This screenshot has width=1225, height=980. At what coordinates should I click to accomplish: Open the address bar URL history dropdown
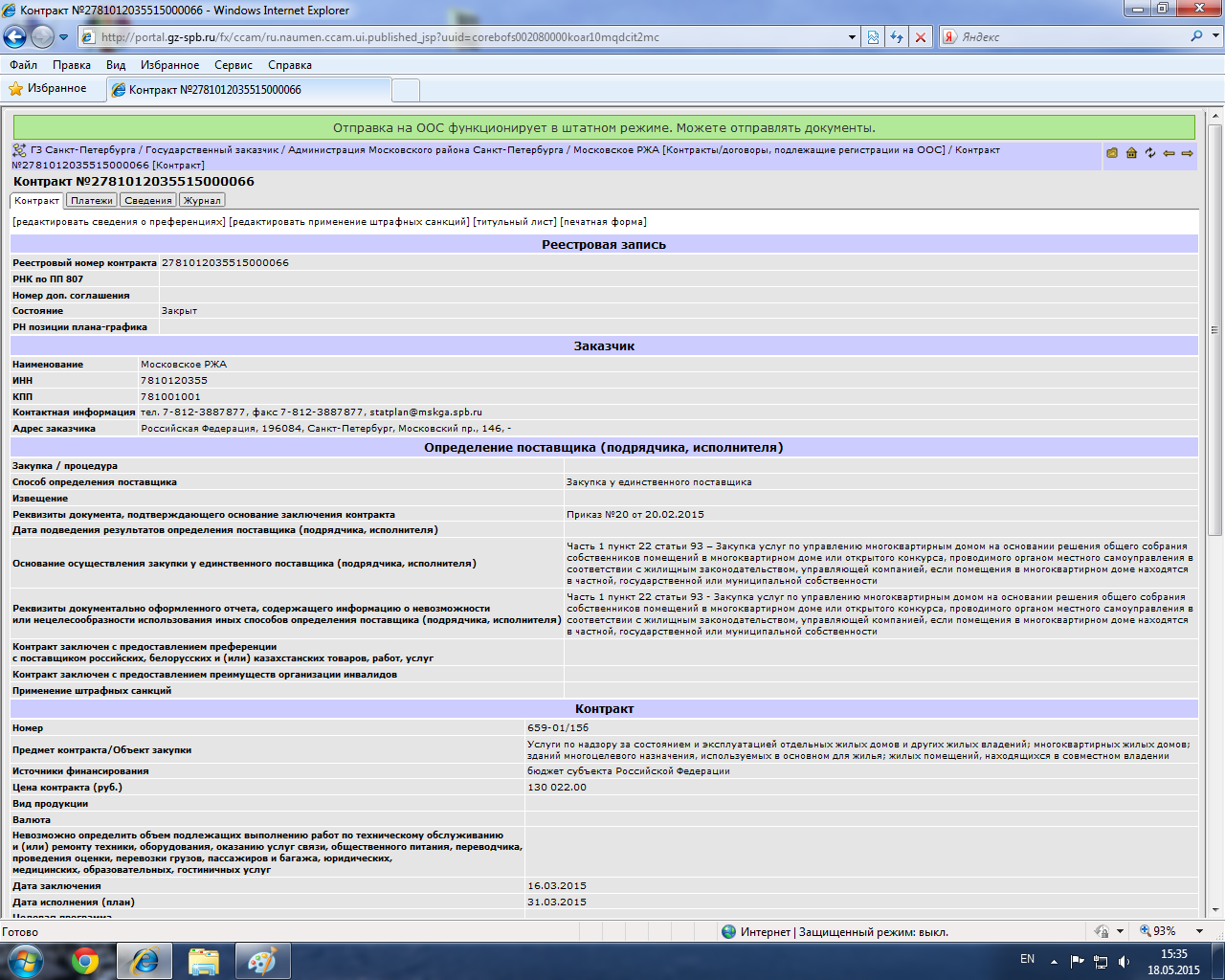852,37
